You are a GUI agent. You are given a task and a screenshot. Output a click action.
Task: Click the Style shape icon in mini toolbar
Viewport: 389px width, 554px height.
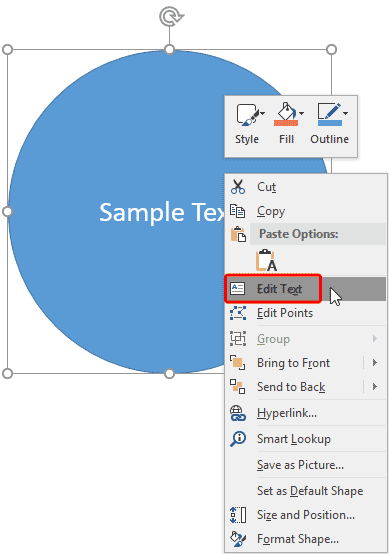pos(247,114)
